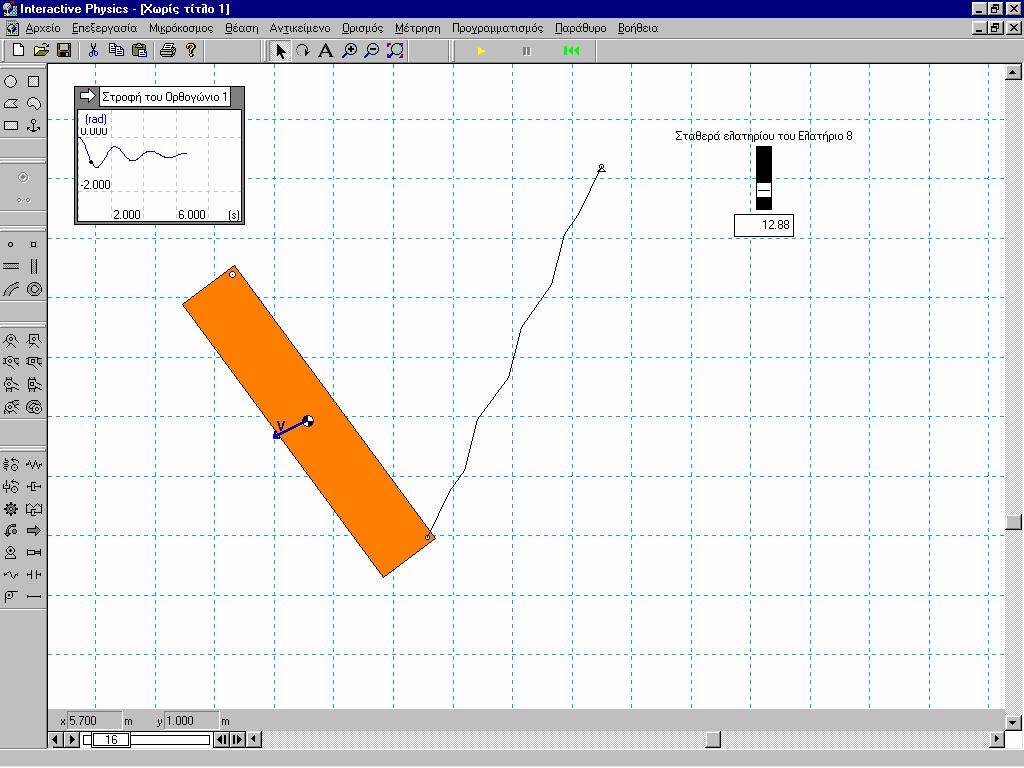Click the Open file folder icon
This screenshot has width=1024, height=768.
pyautogui.click(x=41, y=50)
